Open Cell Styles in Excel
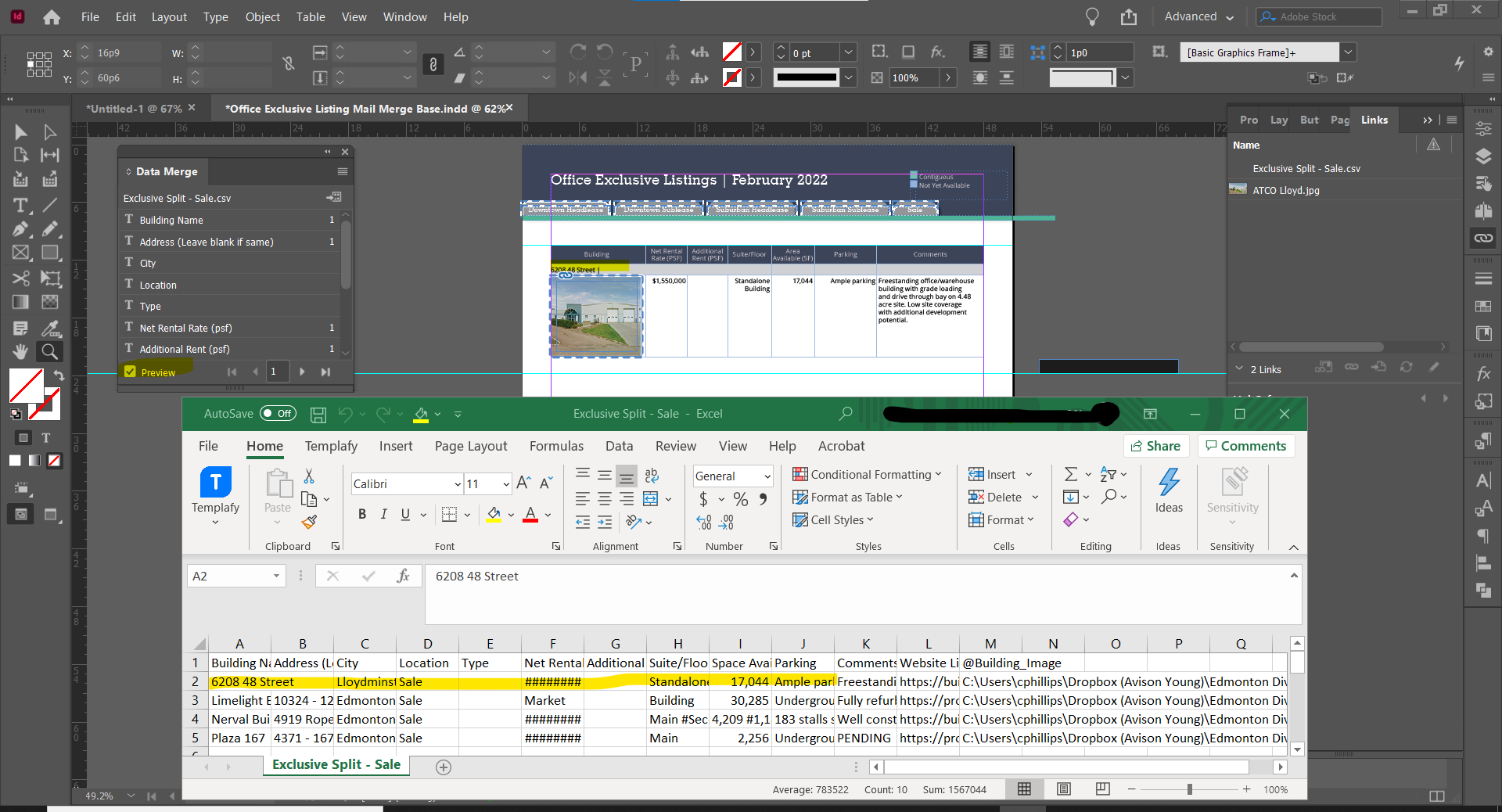Image resolution: width=1502 pixels, height=812 pixels. pyautogui.click(x=833, y=519)
